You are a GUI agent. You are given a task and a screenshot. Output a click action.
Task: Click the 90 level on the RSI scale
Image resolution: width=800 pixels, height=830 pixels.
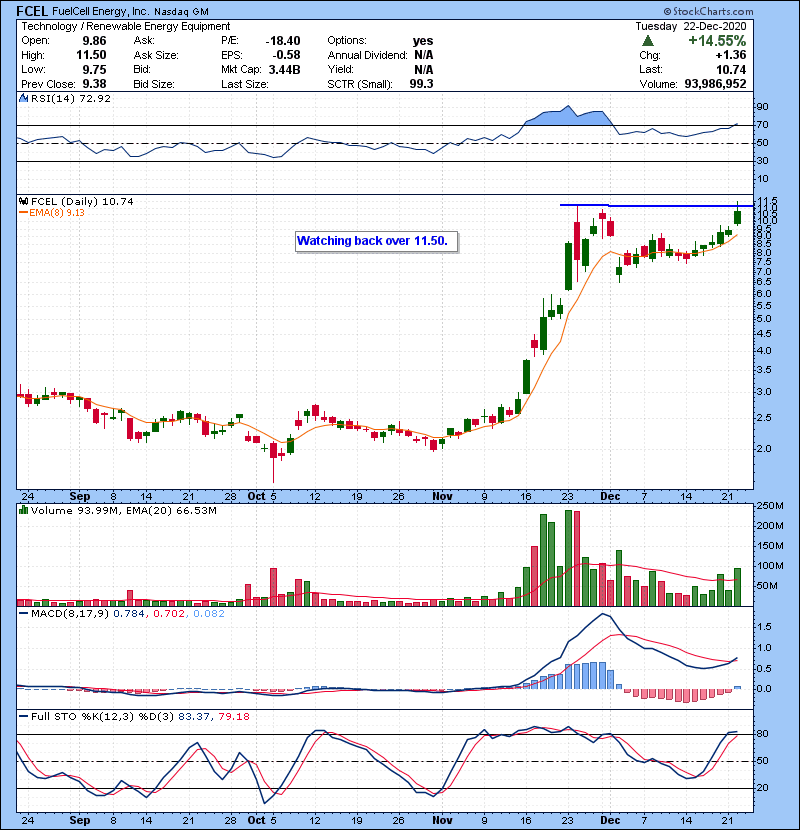[x=762, y=107]
